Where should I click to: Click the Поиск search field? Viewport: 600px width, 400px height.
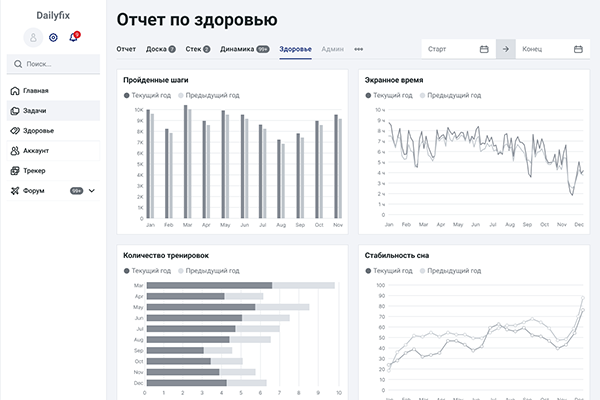(55, 64)
